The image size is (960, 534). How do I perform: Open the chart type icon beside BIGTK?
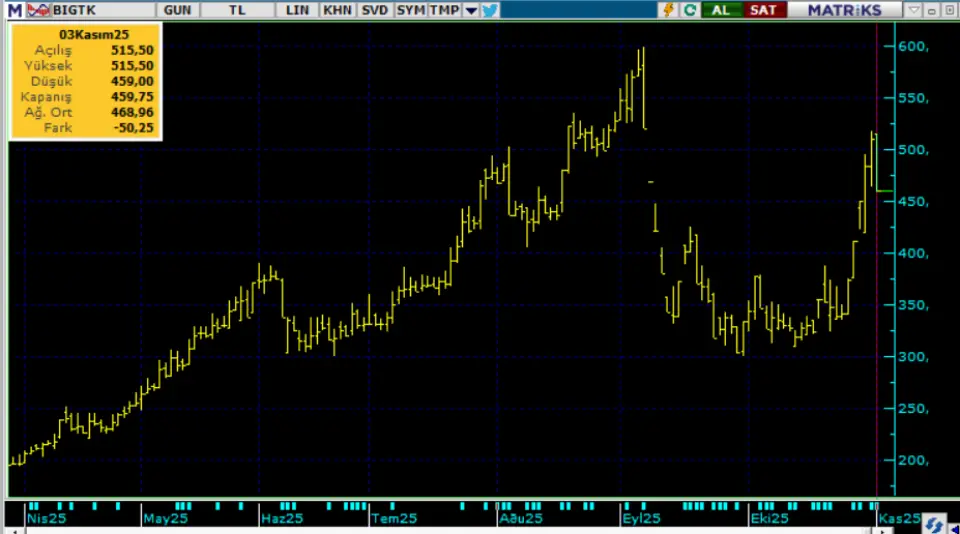38,10
